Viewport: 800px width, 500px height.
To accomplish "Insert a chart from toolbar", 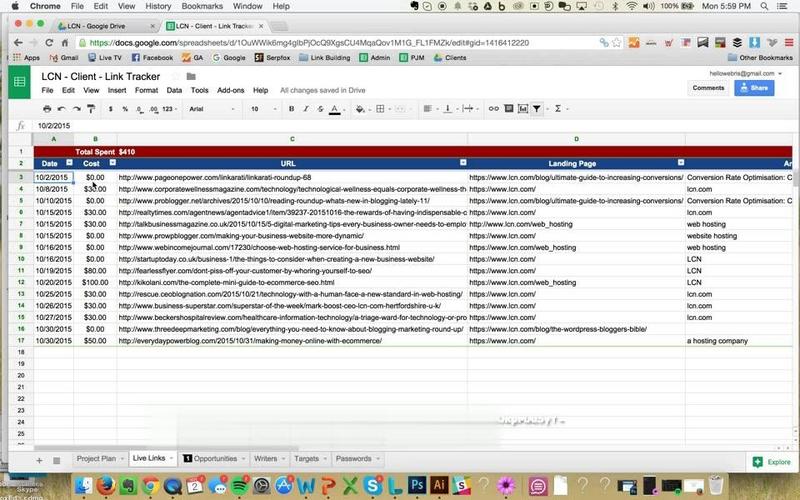I will click(x=523, y=109).
